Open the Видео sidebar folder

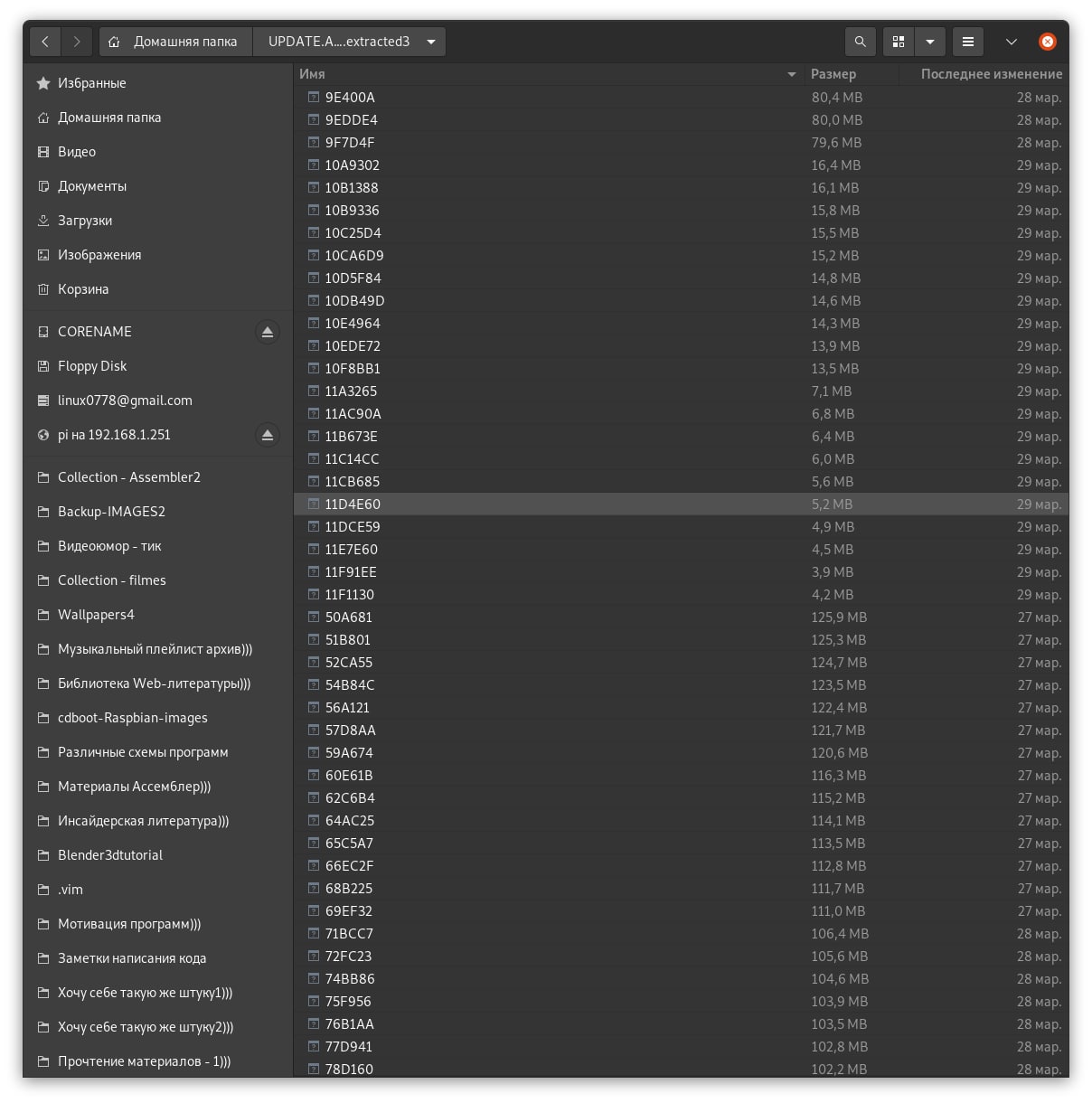(158, 152)
